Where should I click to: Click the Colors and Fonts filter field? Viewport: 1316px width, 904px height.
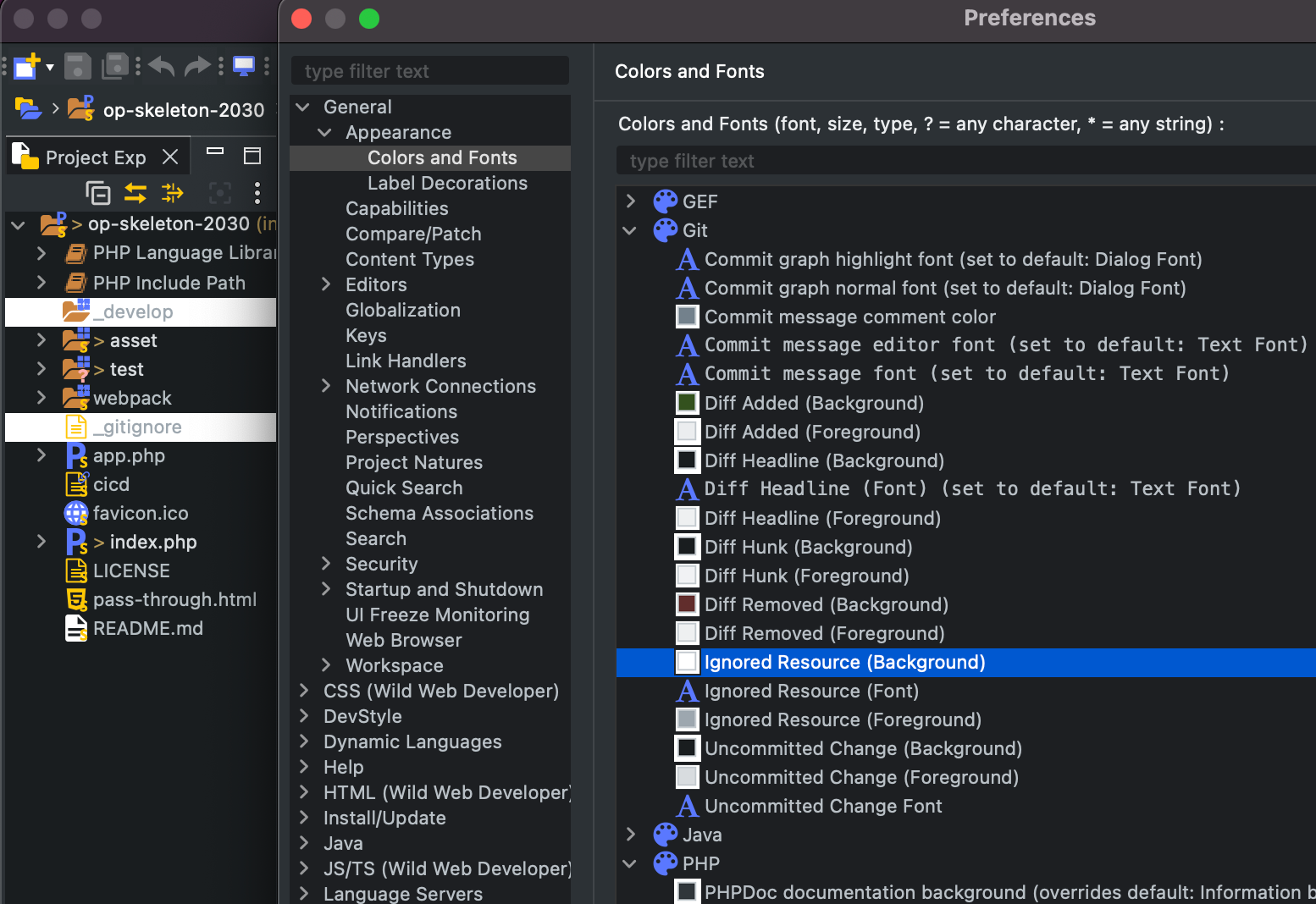pos(965,161)
